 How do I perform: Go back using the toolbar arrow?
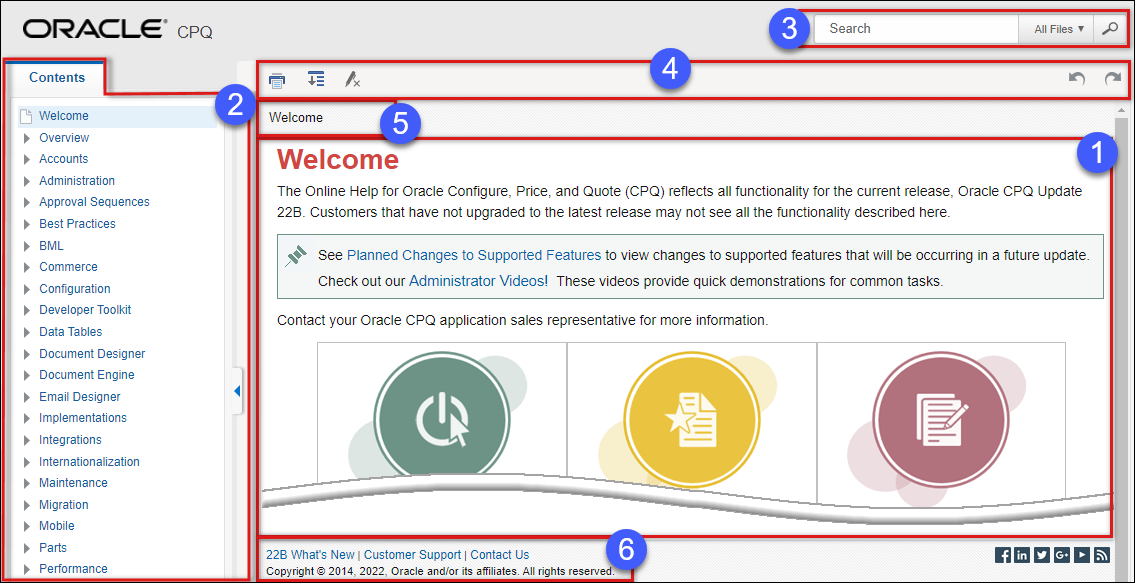click(1077, 79)
